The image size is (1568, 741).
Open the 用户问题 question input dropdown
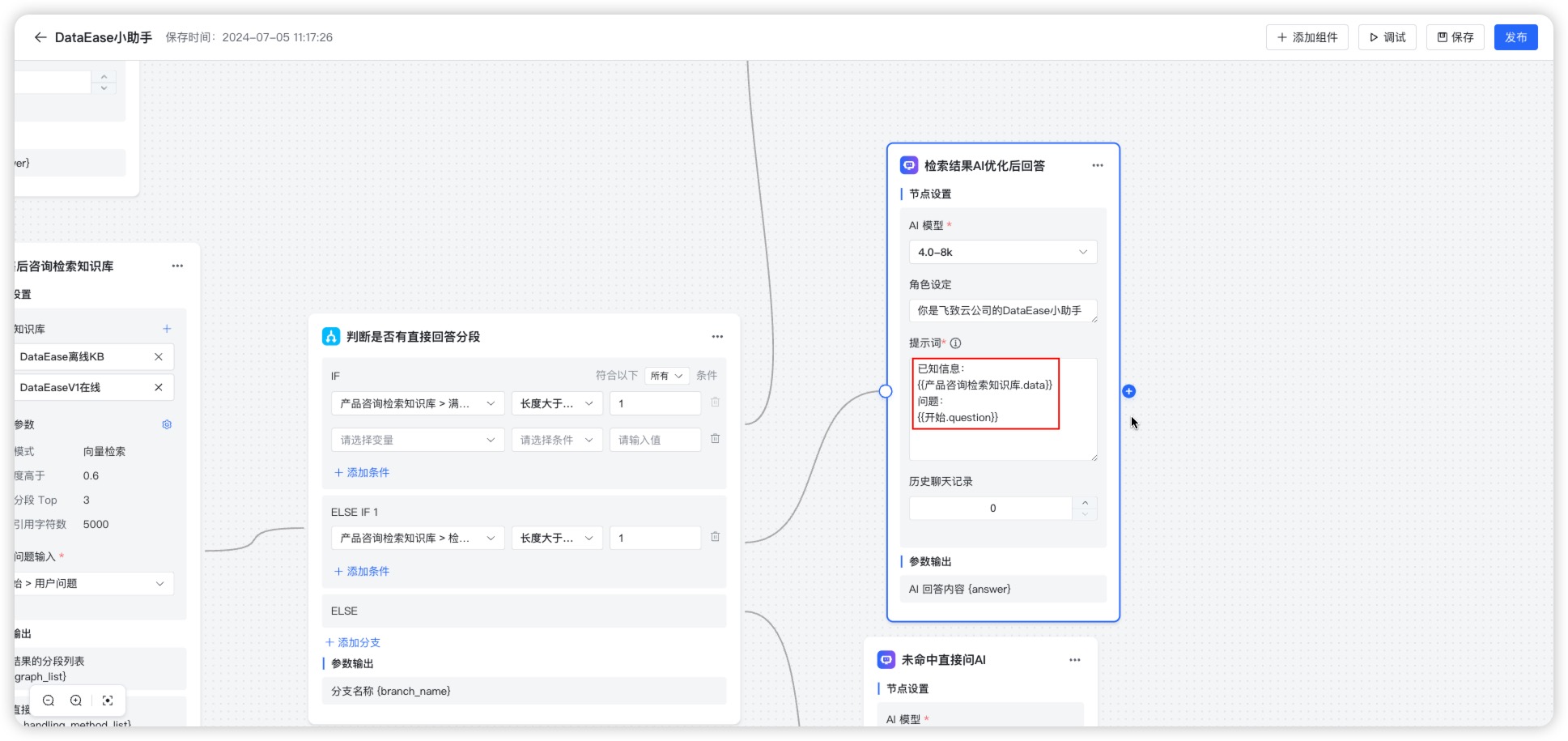(92, 584)
